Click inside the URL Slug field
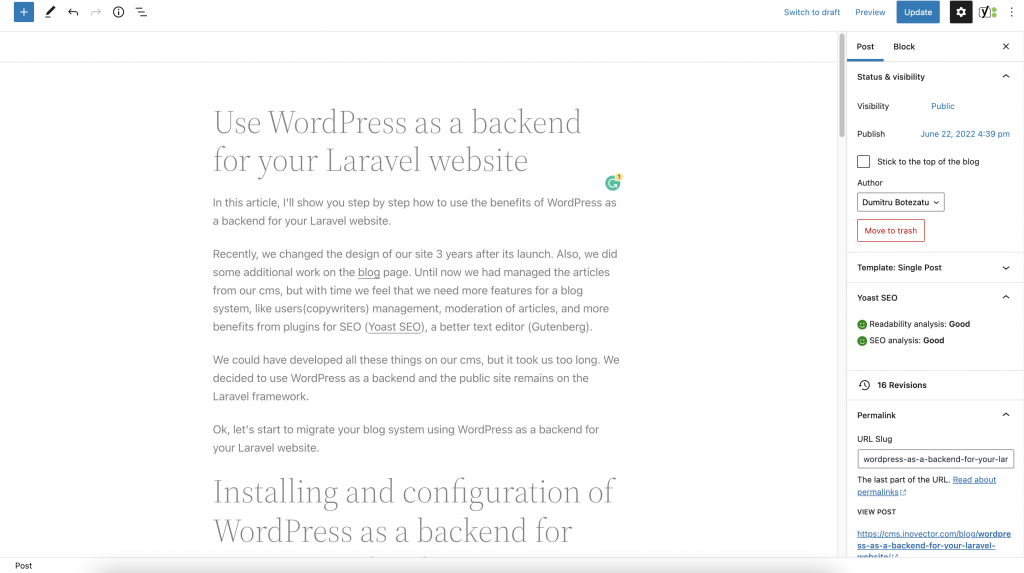 click(935, 459)
